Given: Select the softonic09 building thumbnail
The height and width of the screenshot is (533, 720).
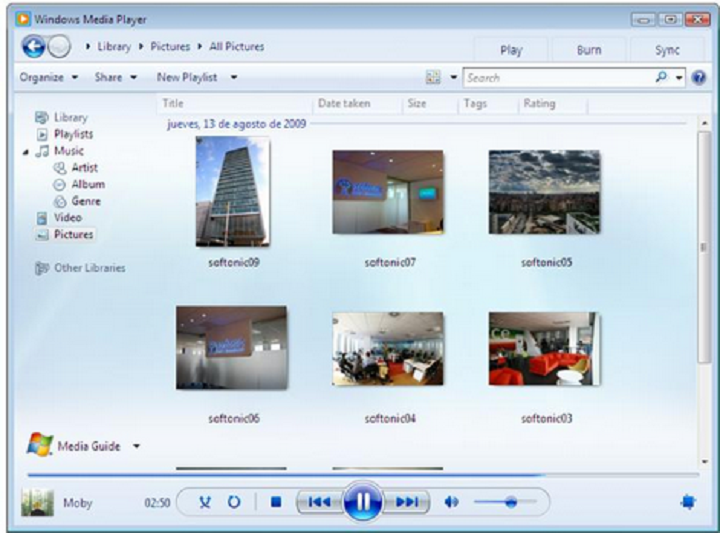Looking at the screenshot, I should pyautogui.click(x=233, y=192).
